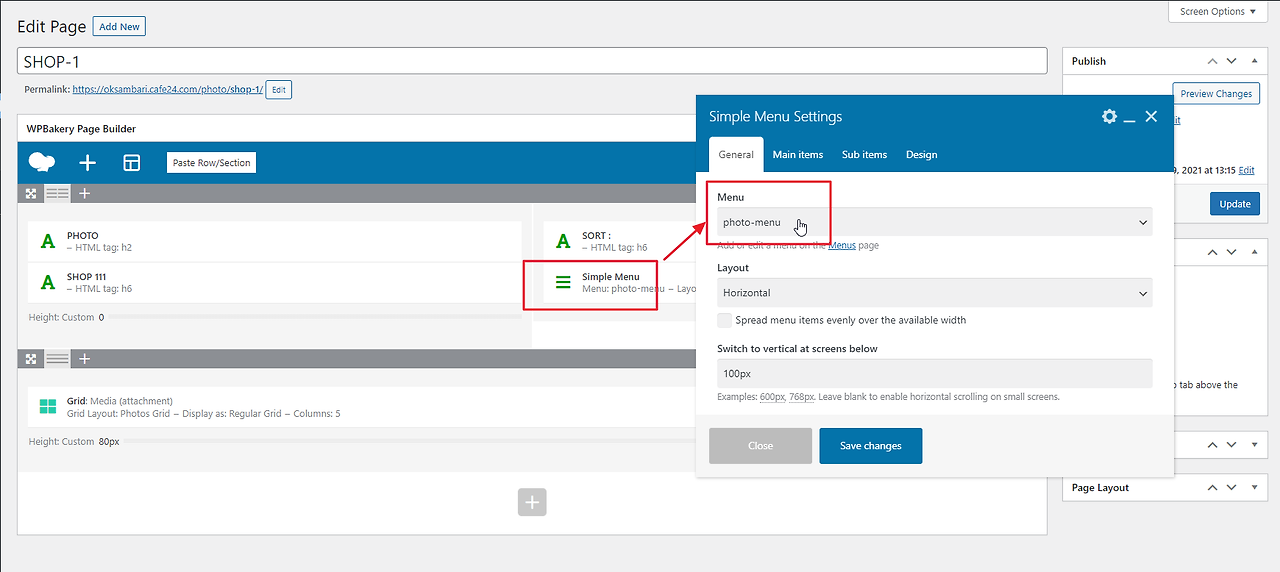
Task: Open the Menu dropdown showing photo-menu
Action: point(934,222)
